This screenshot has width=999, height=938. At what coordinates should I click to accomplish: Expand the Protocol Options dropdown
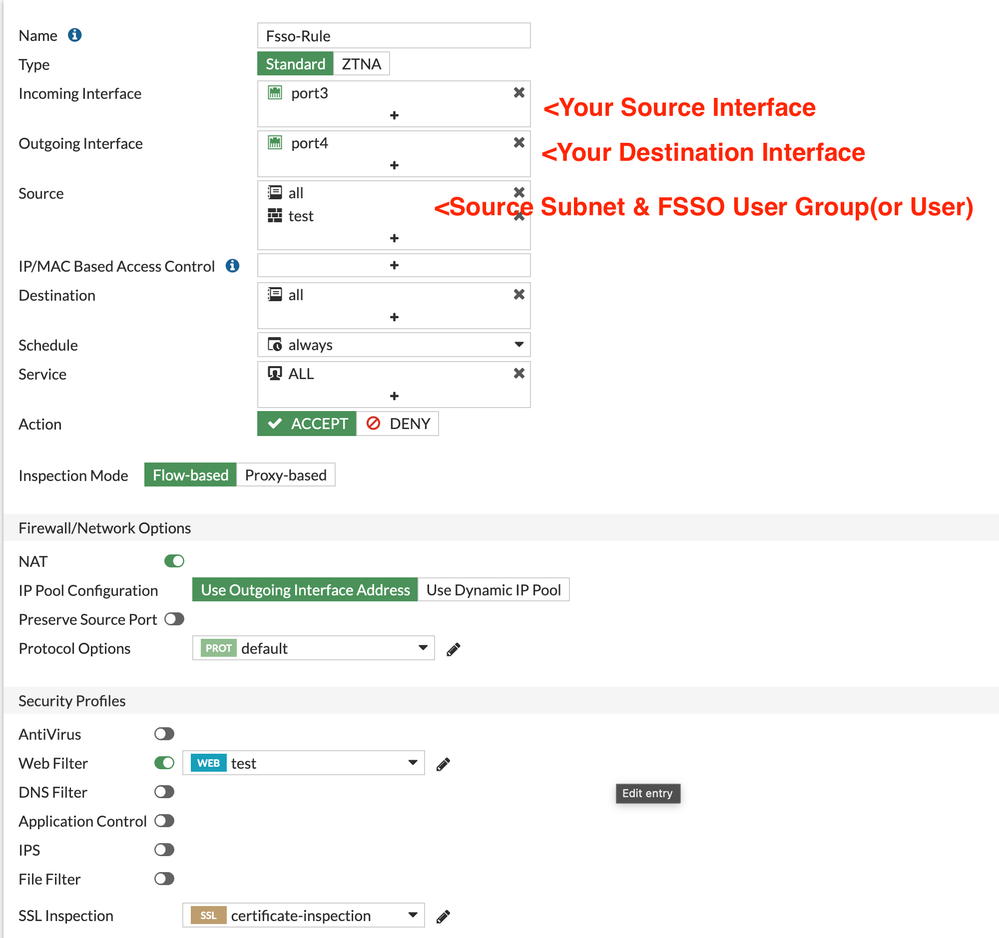[313, 648]
